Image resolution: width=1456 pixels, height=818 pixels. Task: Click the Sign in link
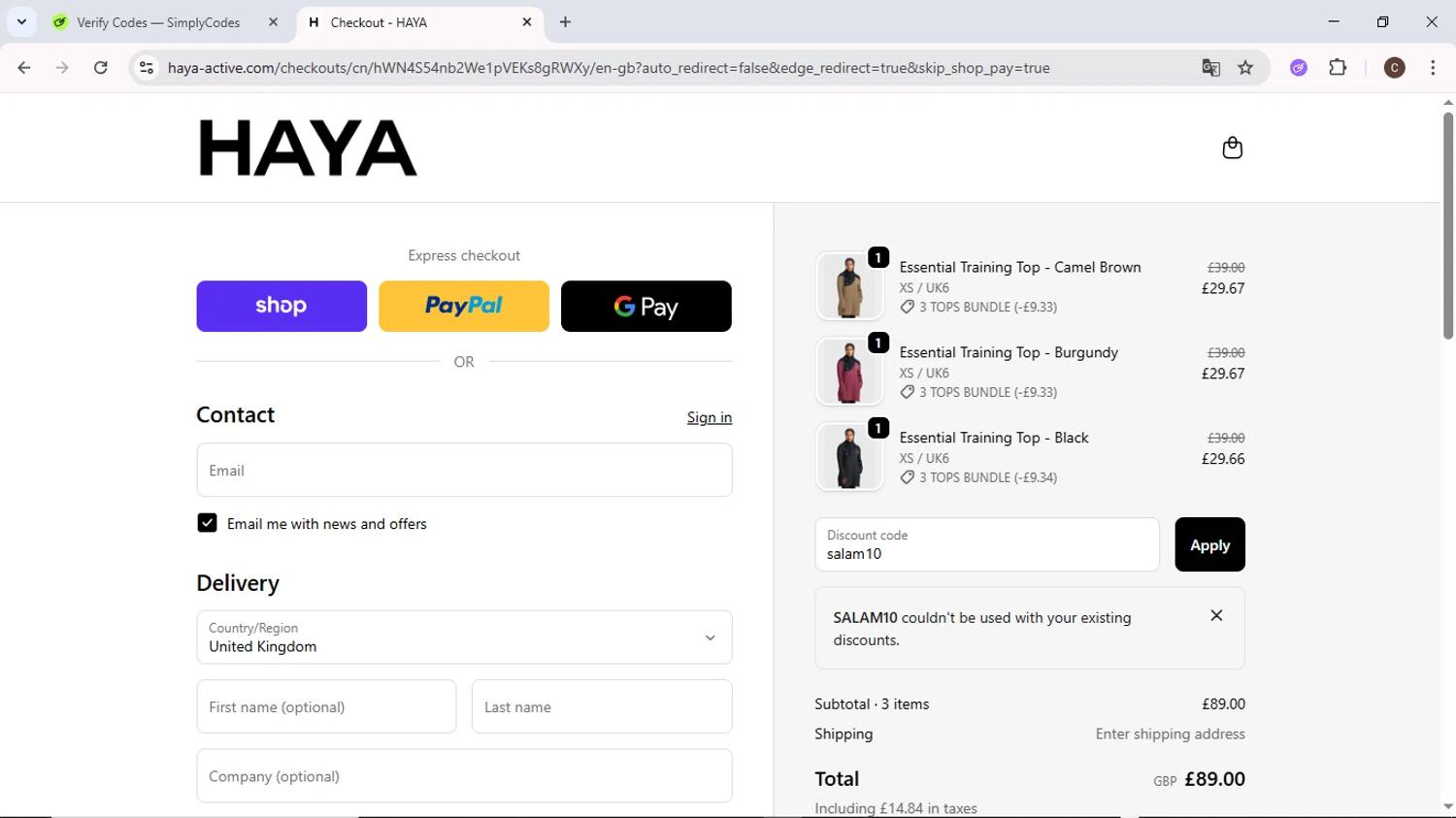(x=710, y=417)
